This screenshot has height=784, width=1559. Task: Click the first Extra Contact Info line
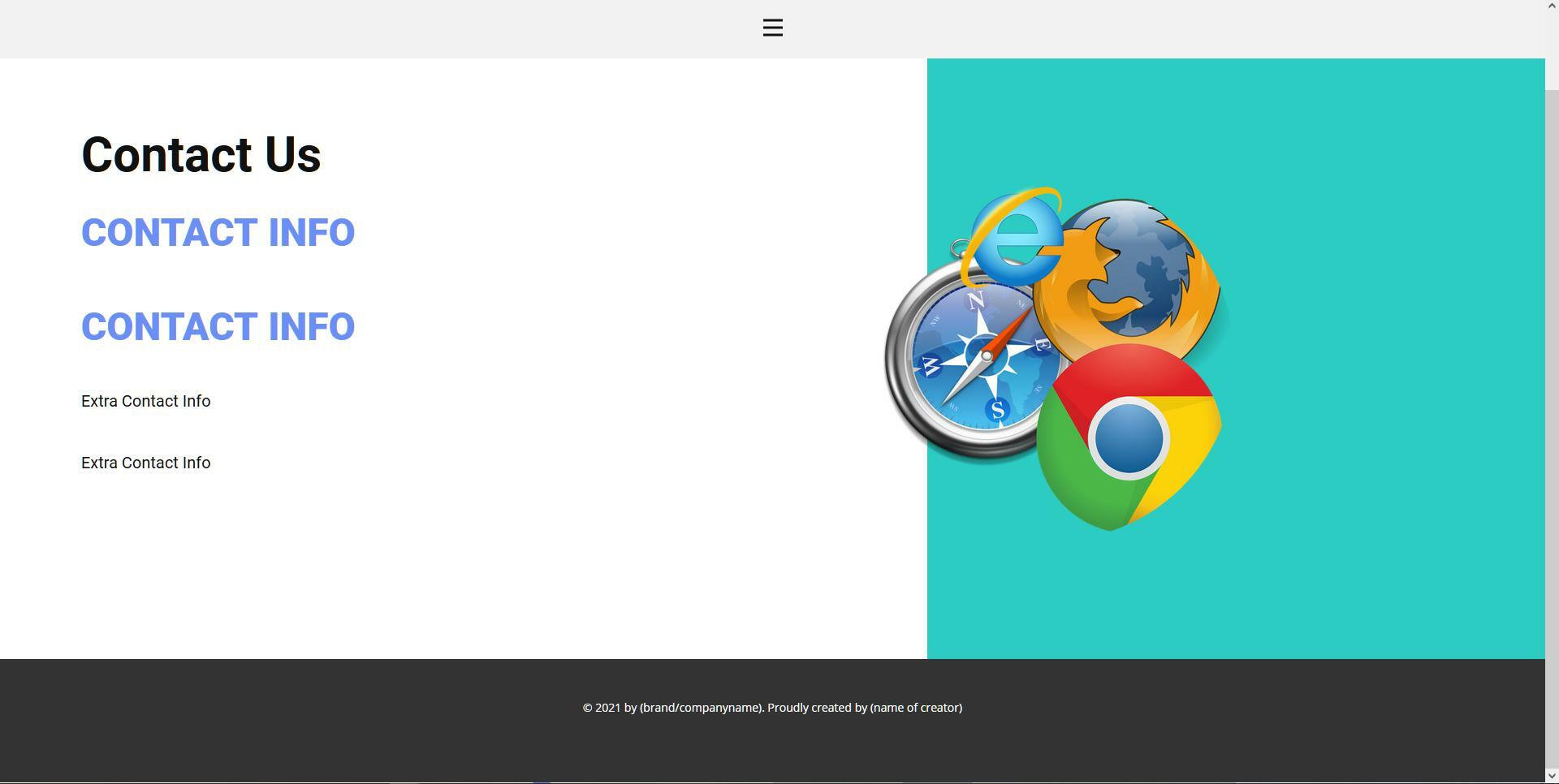[x=145, y=402]
